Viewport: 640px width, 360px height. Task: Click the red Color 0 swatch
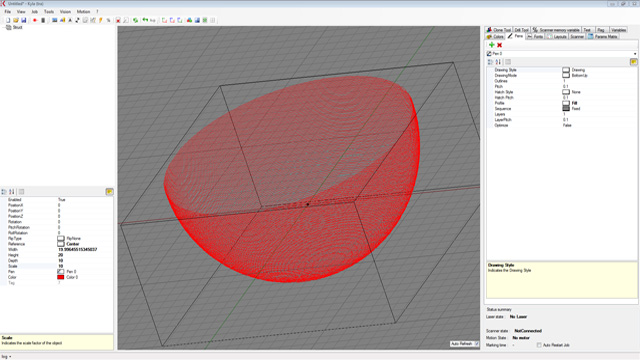coord(60,277)
